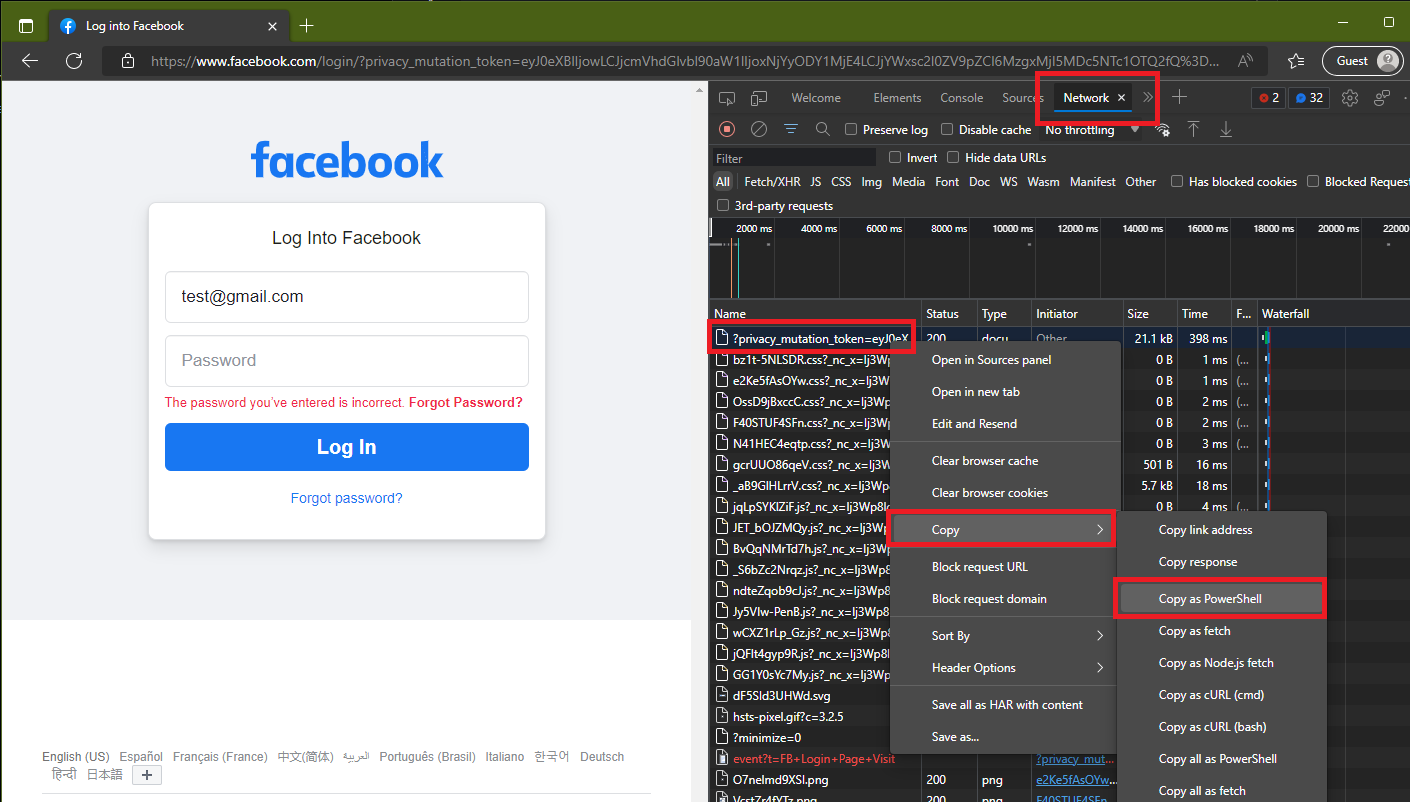Viewport: 1410px width, 802px height.
Task: Stop recording network log (red circle)
Action: point(727,129)
